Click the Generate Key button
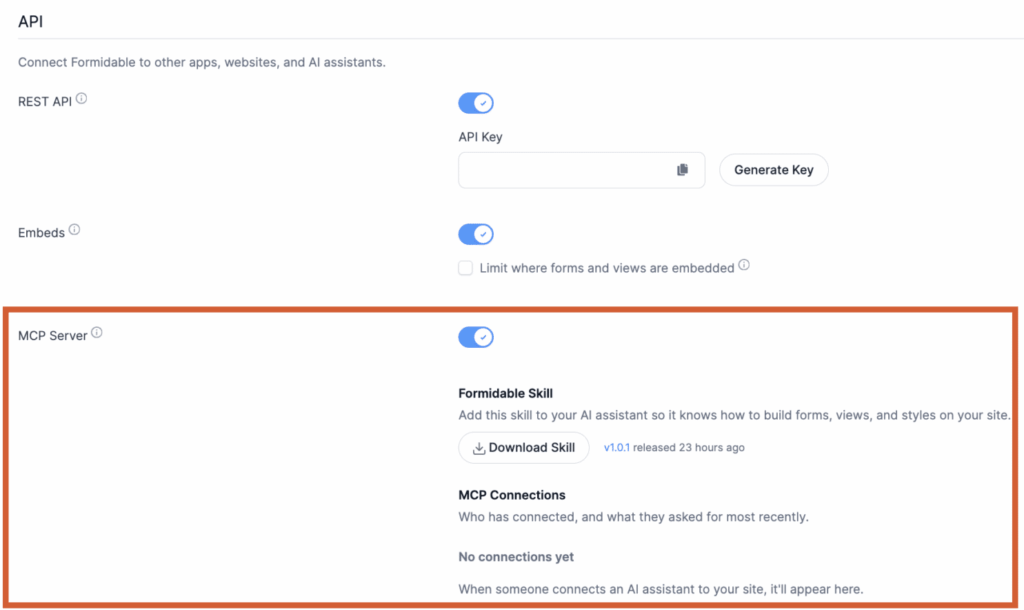This screenshot has width=1024, height=610. (x=774, y=170)
